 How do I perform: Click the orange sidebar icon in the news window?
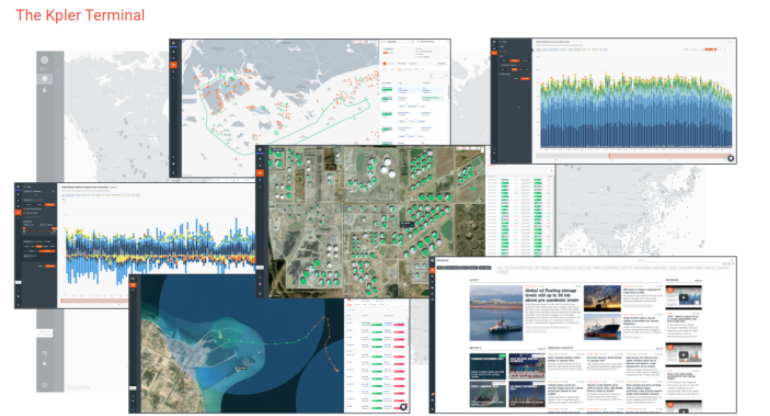tap(432, 270)
